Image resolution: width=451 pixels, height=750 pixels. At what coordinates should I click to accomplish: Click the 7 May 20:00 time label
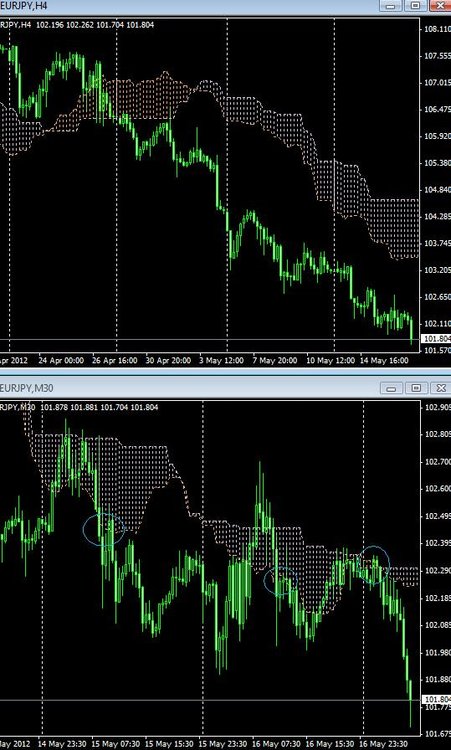[x=275, y=360]
